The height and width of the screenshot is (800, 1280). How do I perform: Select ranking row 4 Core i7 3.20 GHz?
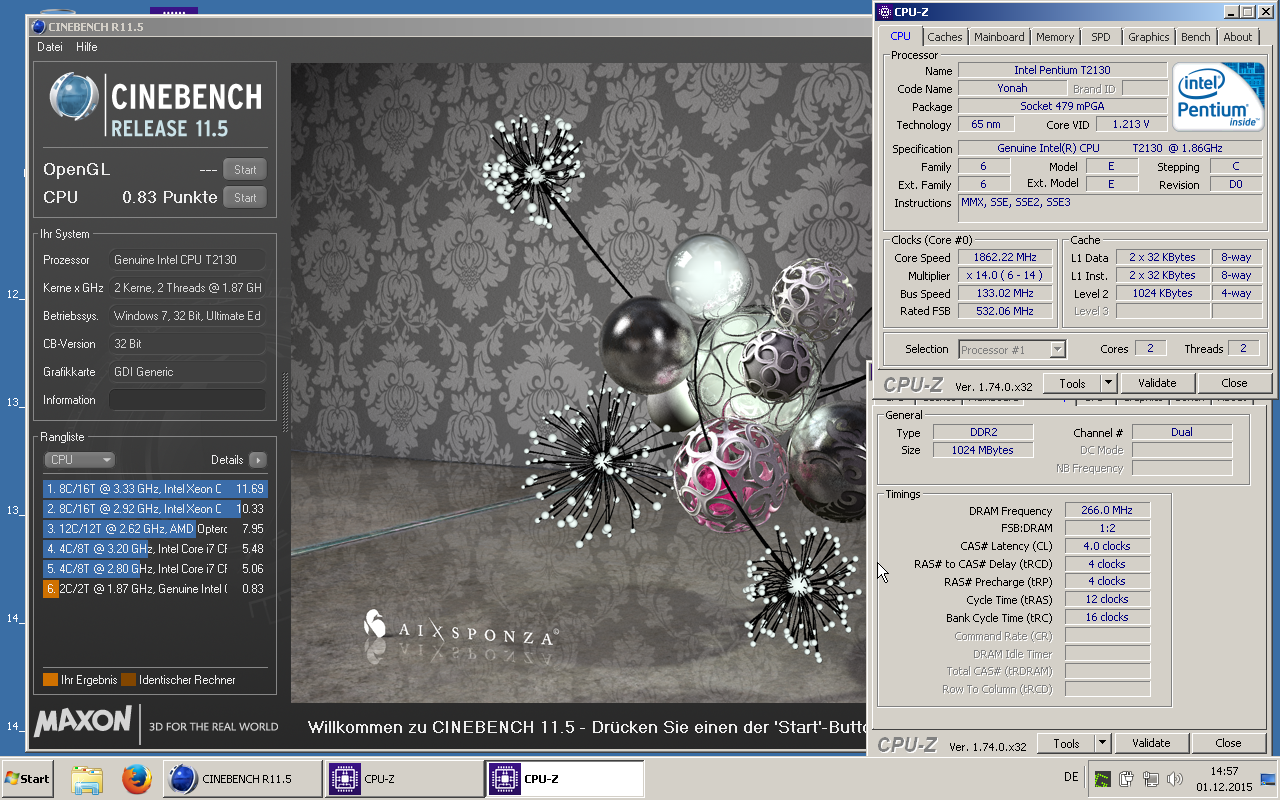(x=155, y=549)
